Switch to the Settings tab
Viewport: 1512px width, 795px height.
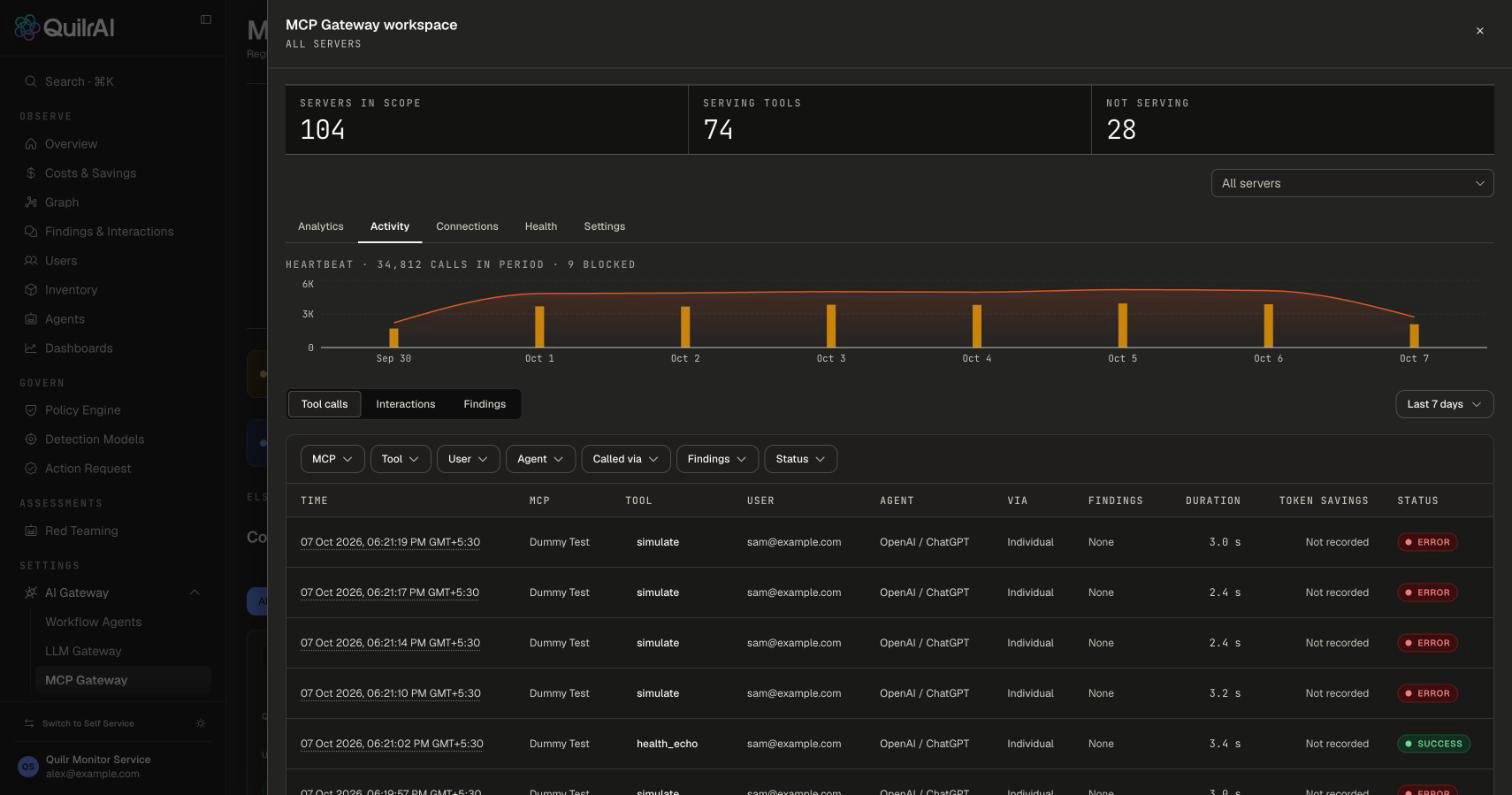604,226
